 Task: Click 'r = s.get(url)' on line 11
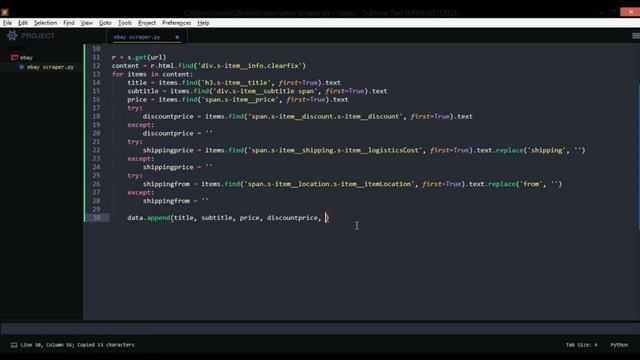[139, 57]
